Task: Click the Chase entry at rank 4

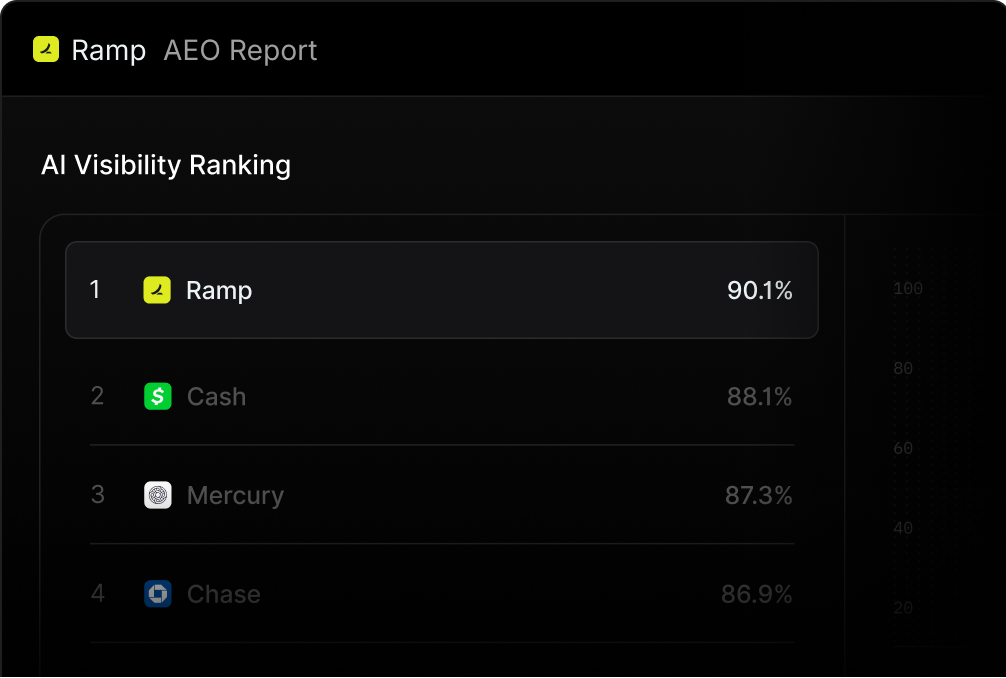Action: (x=441, y=594)
